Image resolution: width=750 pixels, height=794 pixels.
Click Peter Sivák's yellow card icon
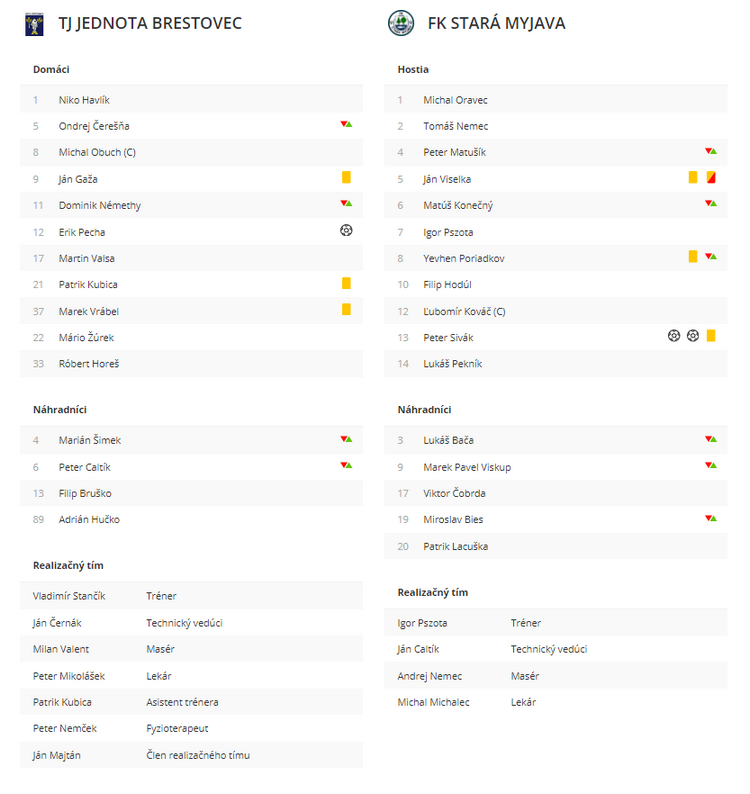pos(711,335)
